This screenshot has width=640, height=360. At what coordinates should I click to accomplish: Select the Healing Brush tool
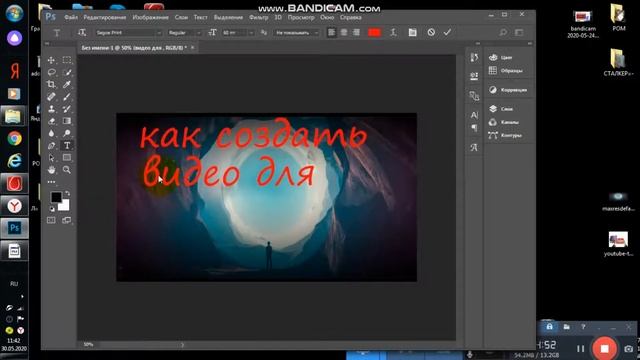pos(51,96)
